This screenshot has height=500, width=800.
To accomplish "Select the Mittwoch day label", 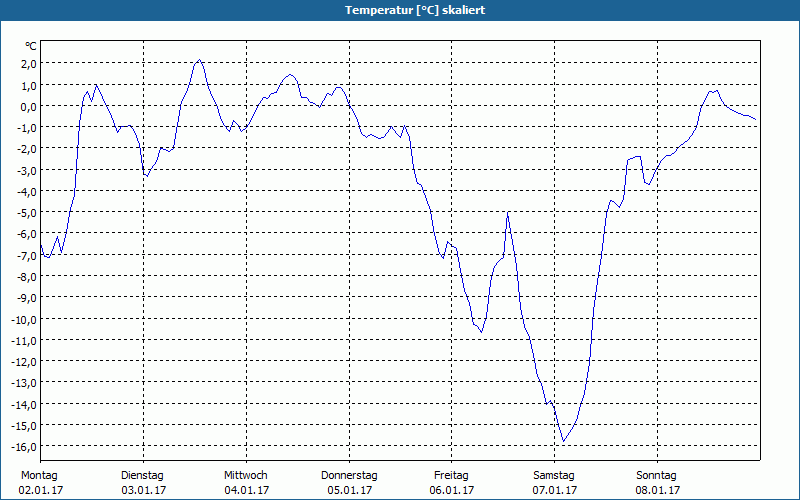I will tap(246, 476).
